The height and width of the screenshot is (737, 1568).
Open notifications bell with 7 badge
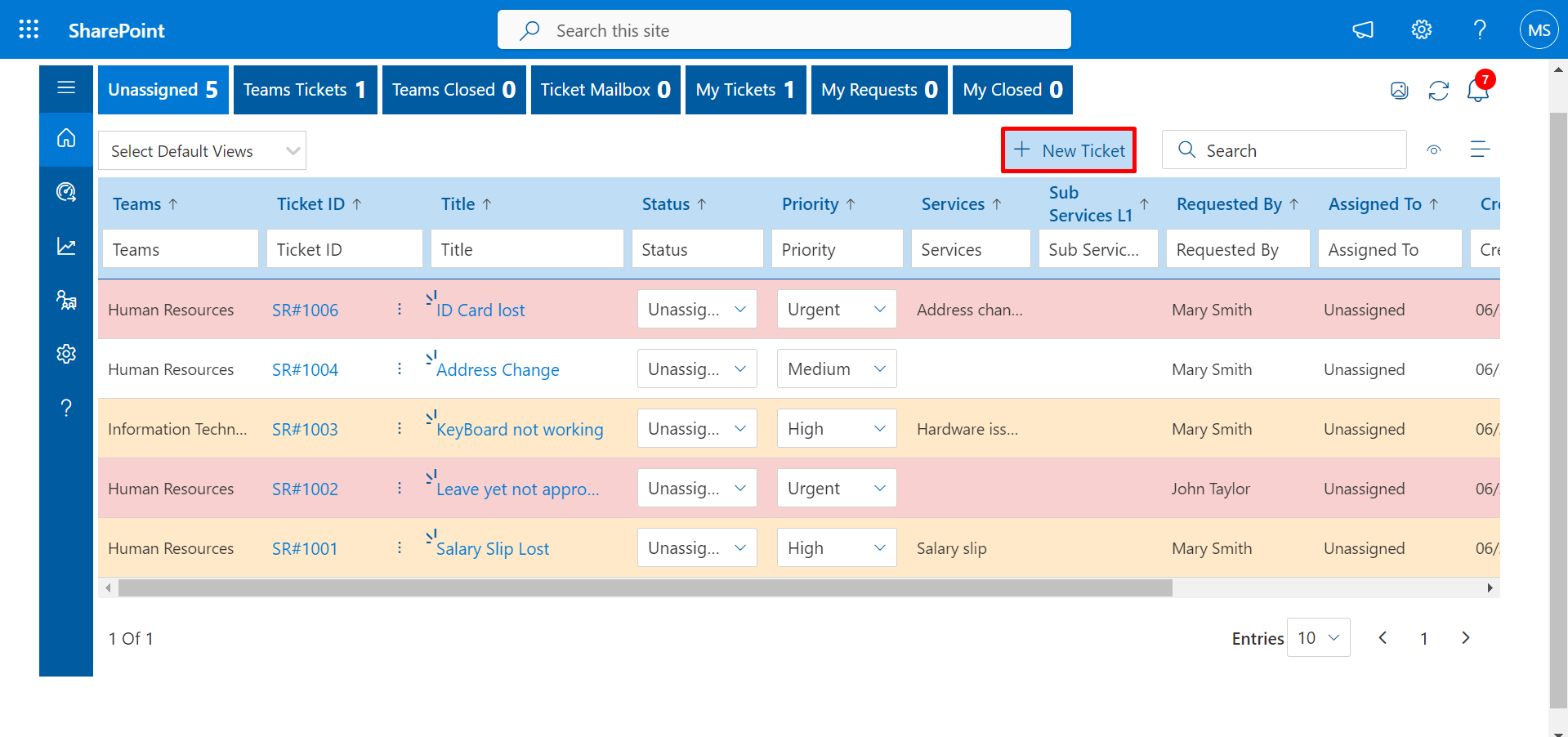pyautogui.click(x=1478, y=88)
